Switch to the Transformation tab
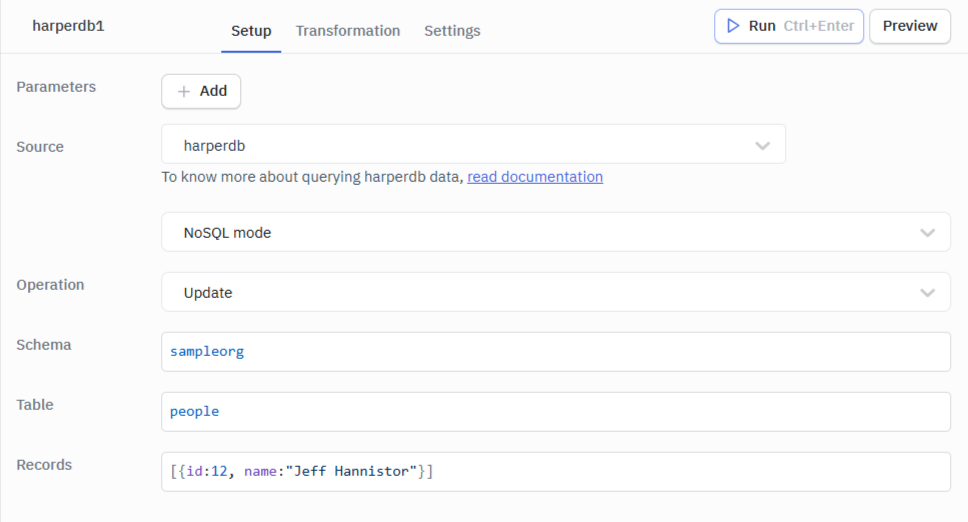Screen dimensions: 968x522 348,31
